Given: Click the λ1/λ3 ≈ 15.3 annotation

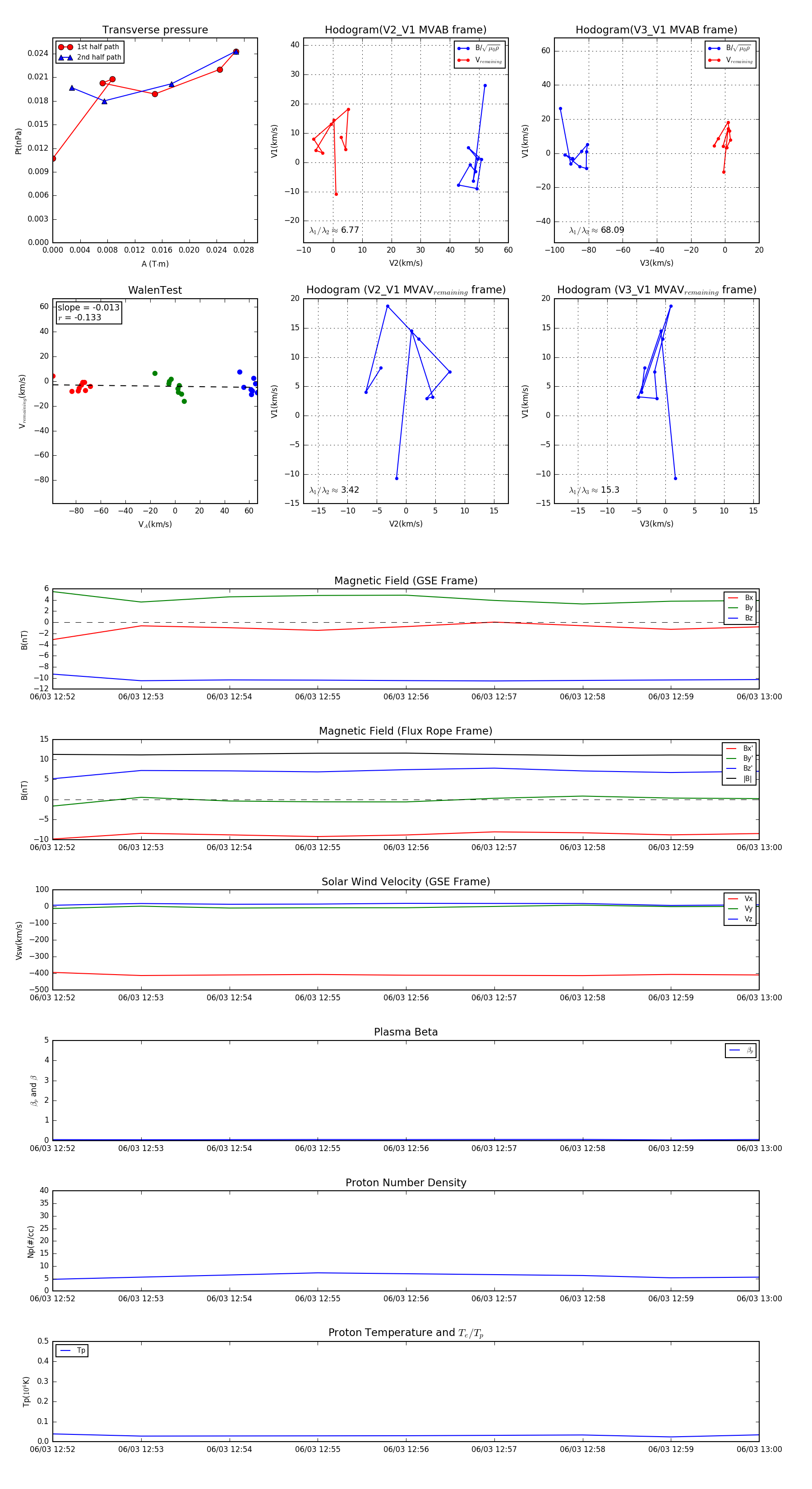Looking at the screenshot, I should click(x=594, y=490).
